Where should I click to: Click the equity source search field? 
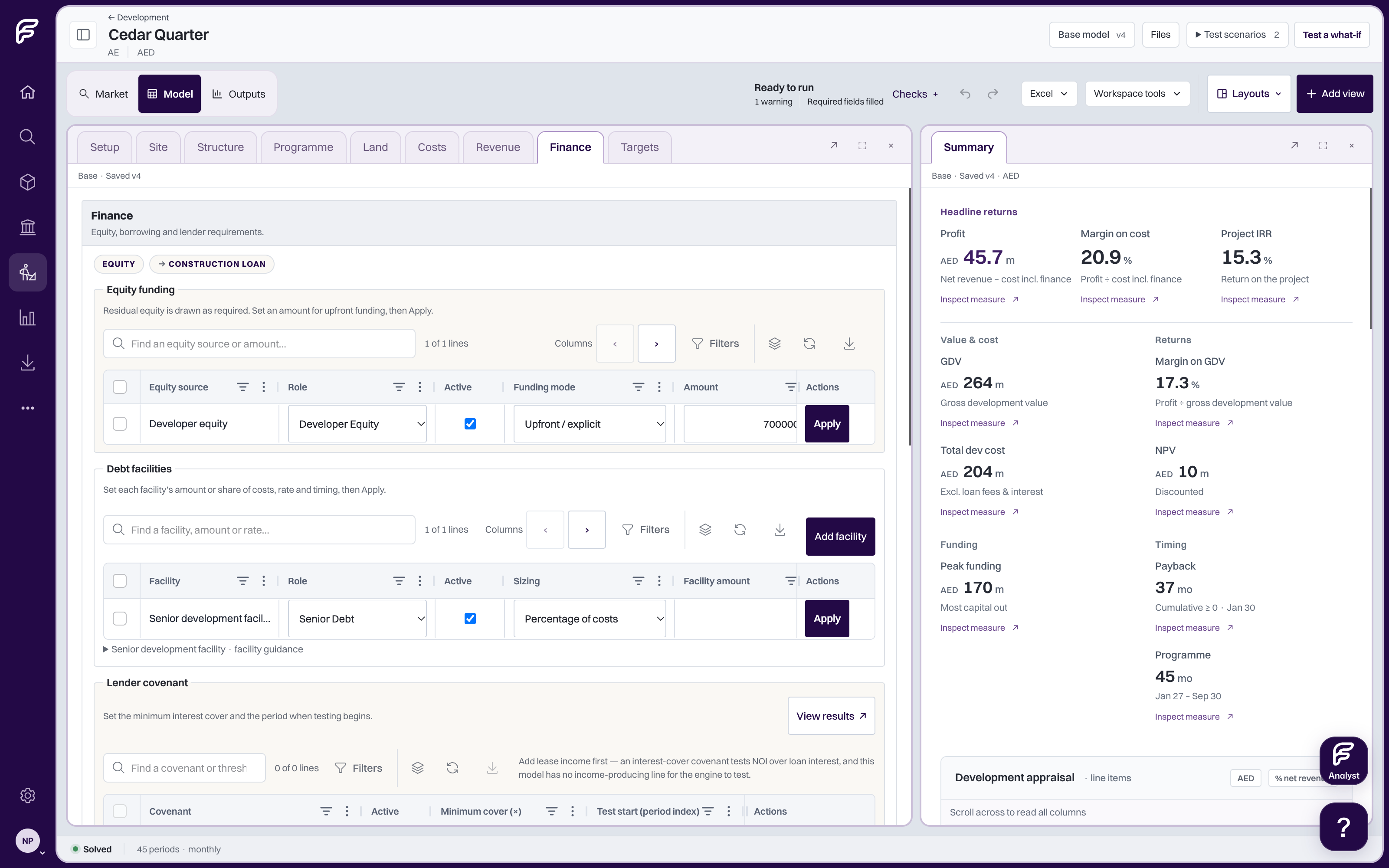point(259,343)
